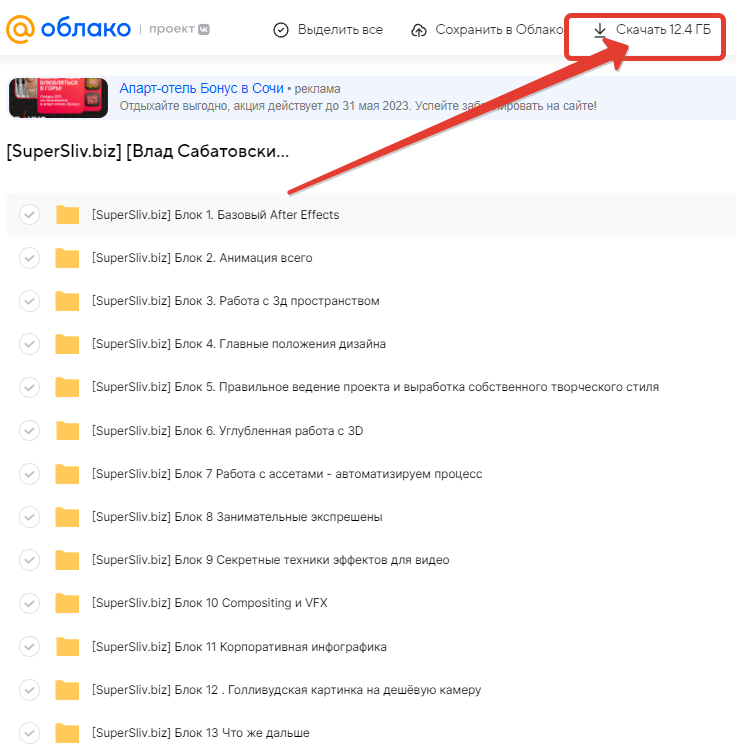
Task: Open folder icon of Блок 1. Базовый After Effects
Action: [x=67, y=214]
